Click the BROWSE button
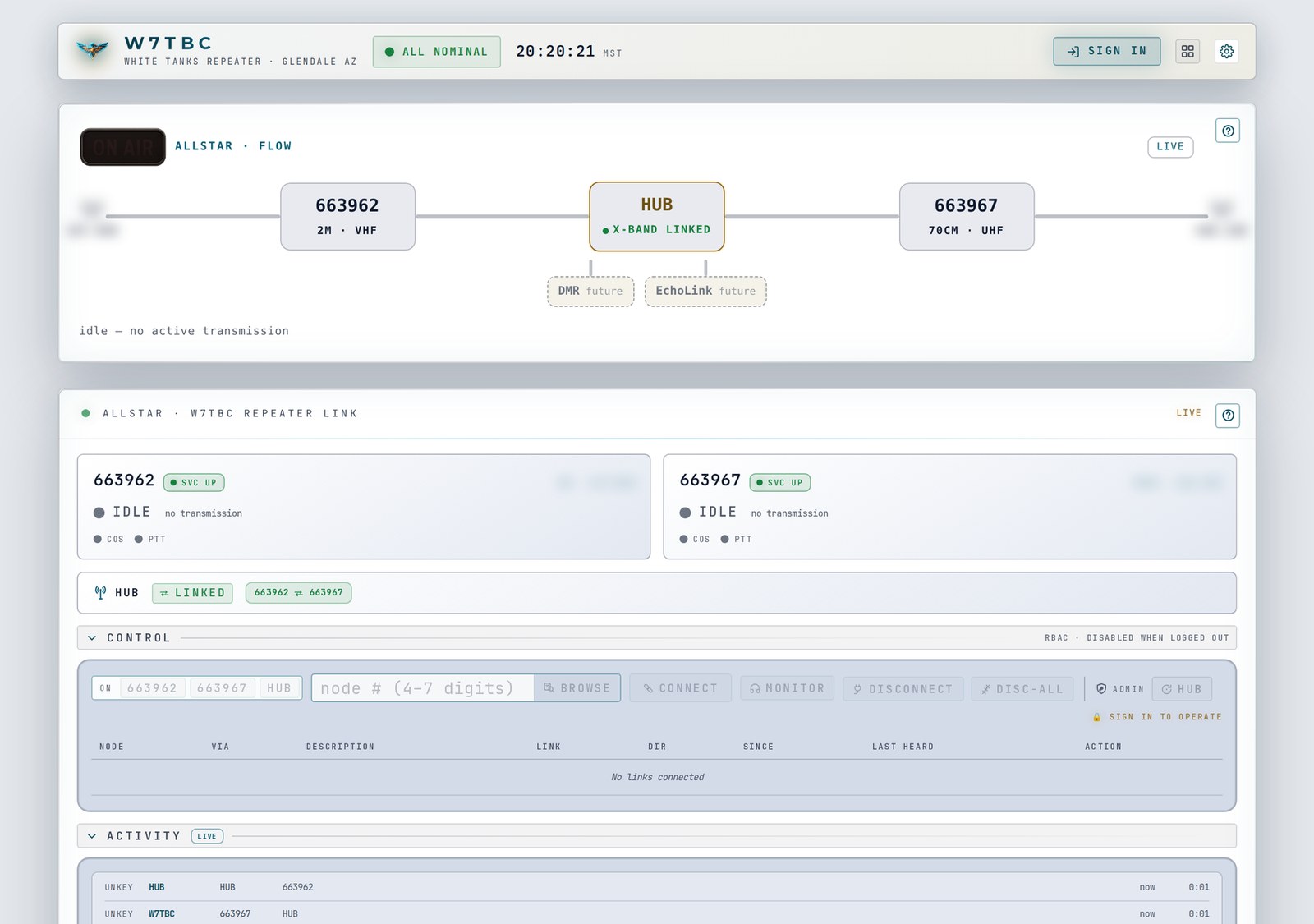 pos(577,688)
